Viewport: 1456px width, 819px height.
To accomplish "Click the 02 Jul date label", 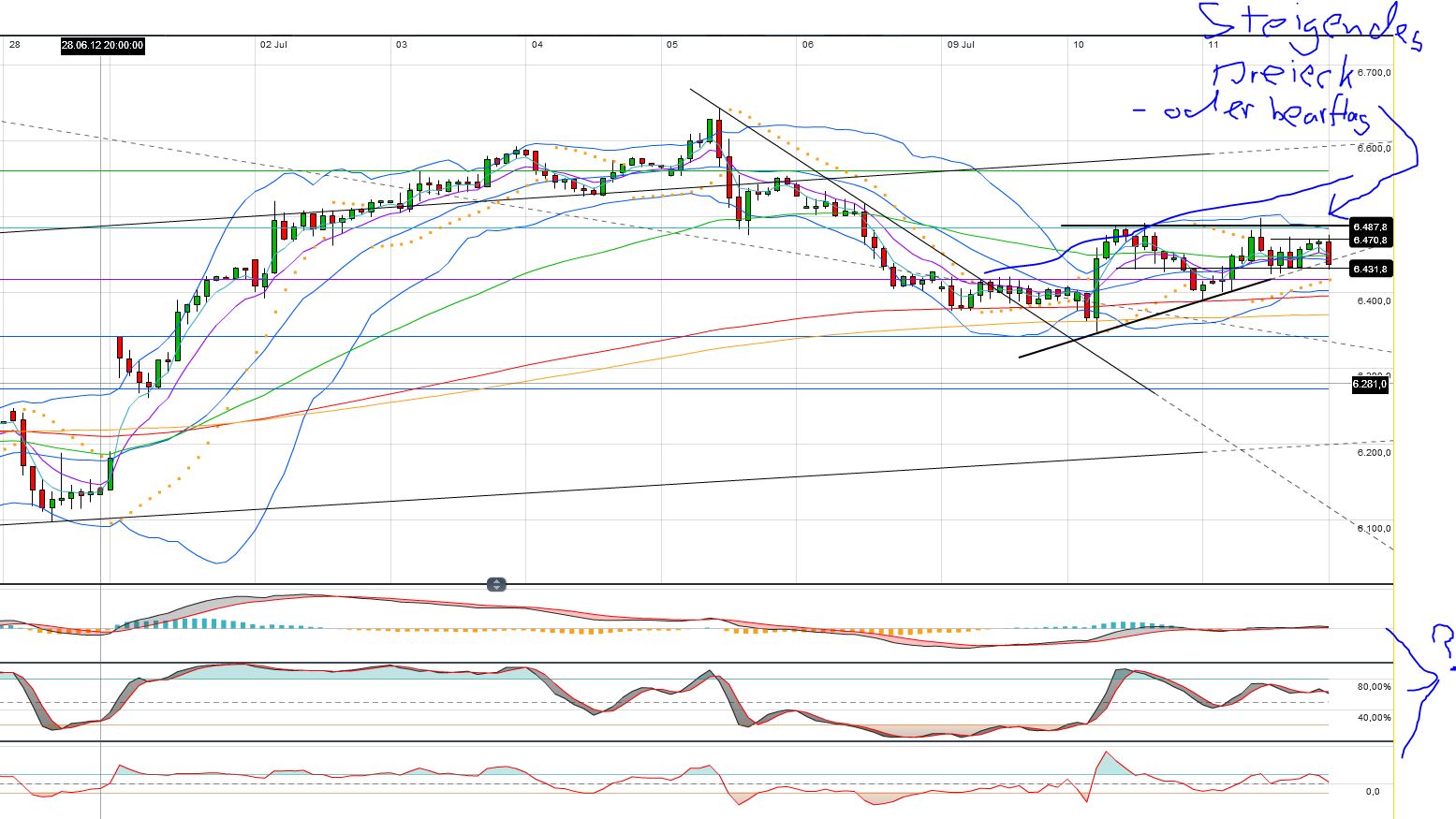I will click(273, 45).
